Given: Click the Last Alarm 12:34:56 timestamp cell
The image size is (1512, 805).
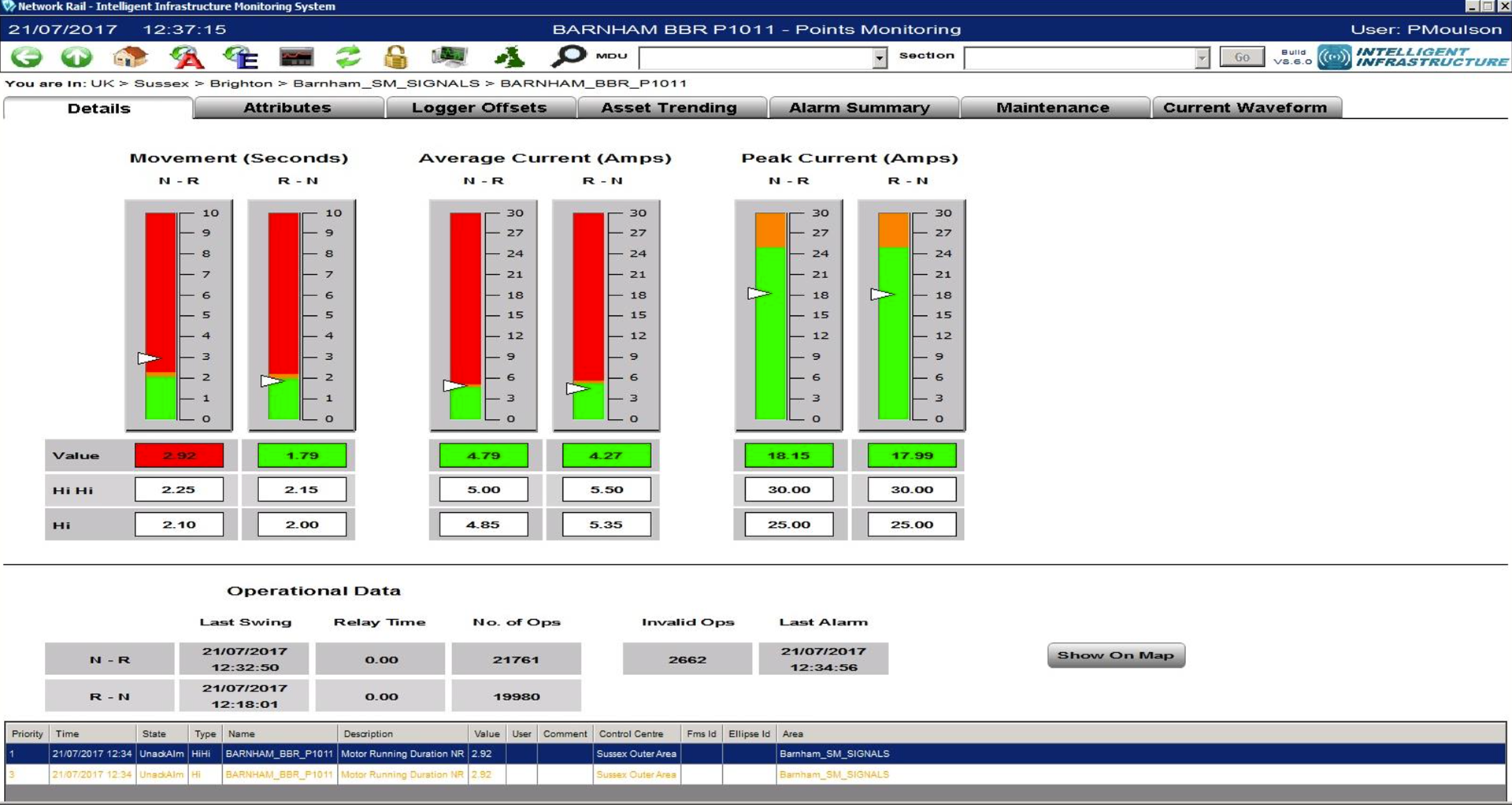Looking at the screenshot, I should pos(824,659).
